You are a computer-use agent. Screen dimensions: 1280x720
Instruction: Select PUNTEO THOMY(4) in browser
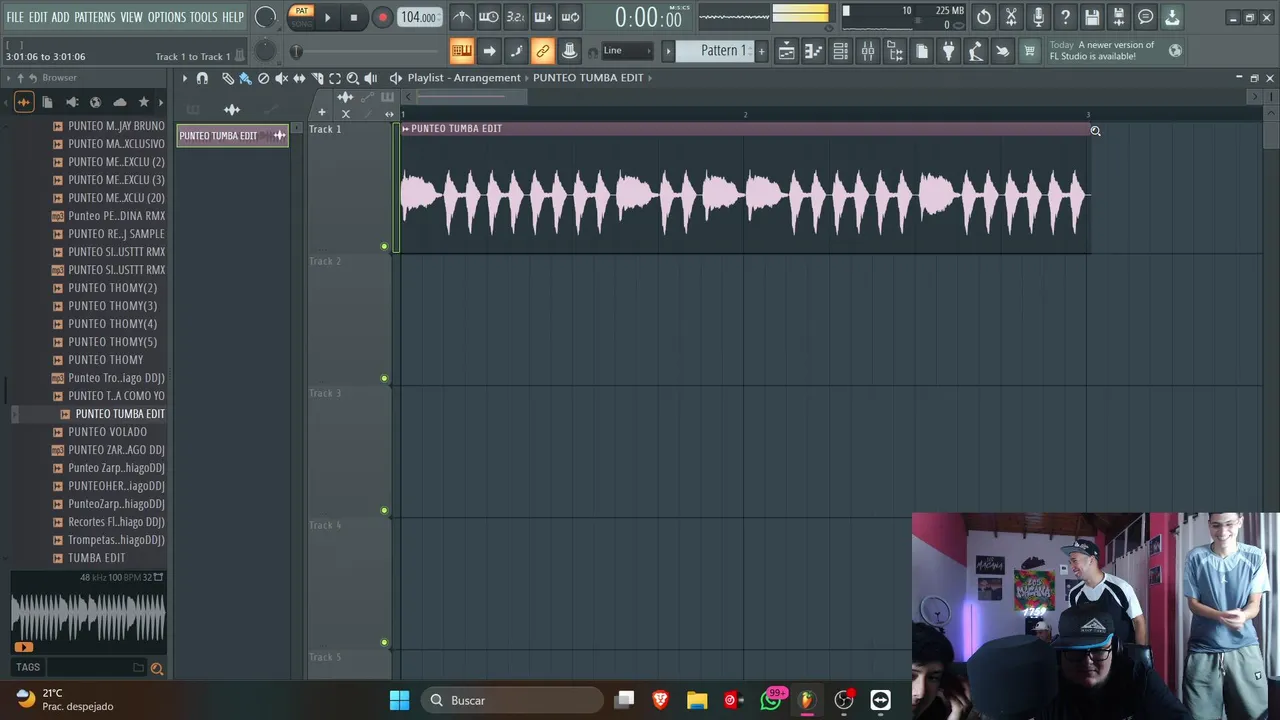click(x=112, y=324)
